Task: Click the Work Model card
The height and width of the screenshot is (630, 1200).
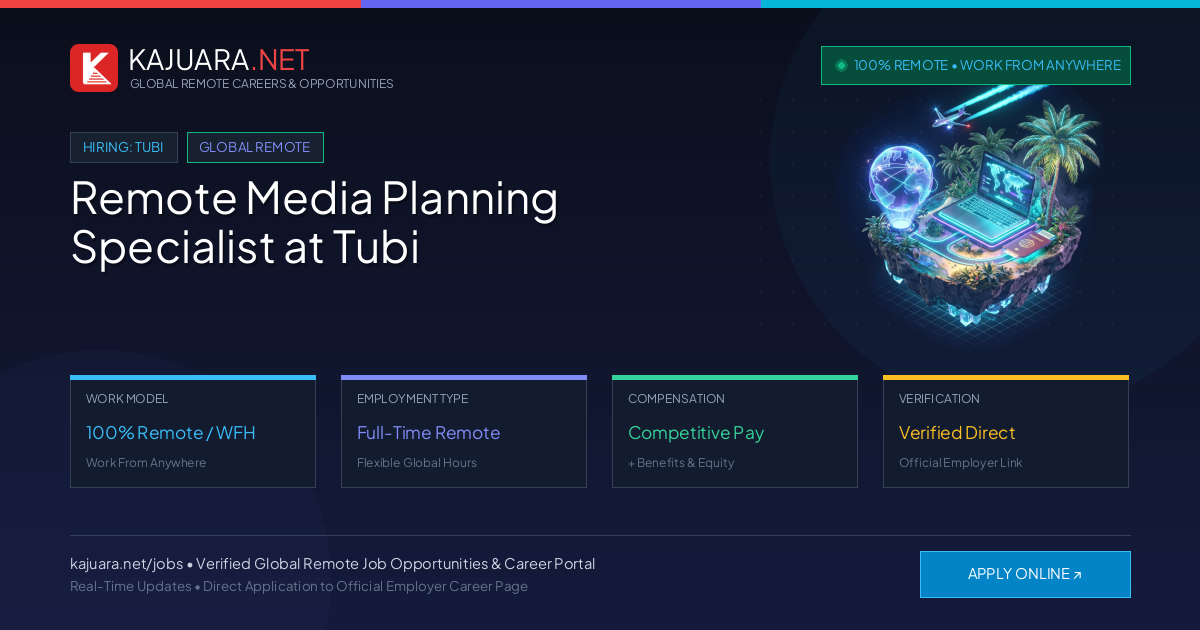Action: tap(193, 432)
